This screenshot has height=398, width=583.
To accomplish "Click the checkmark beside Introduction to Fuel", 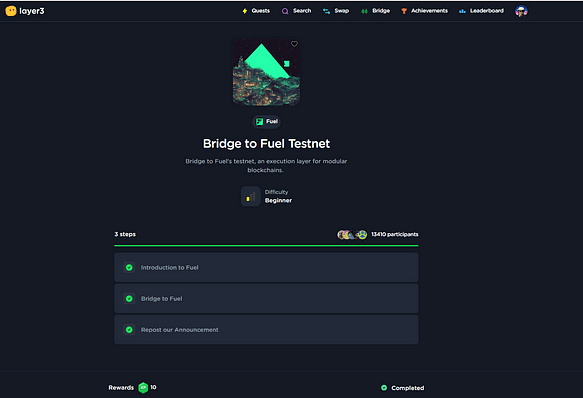I will pos(129,267).
